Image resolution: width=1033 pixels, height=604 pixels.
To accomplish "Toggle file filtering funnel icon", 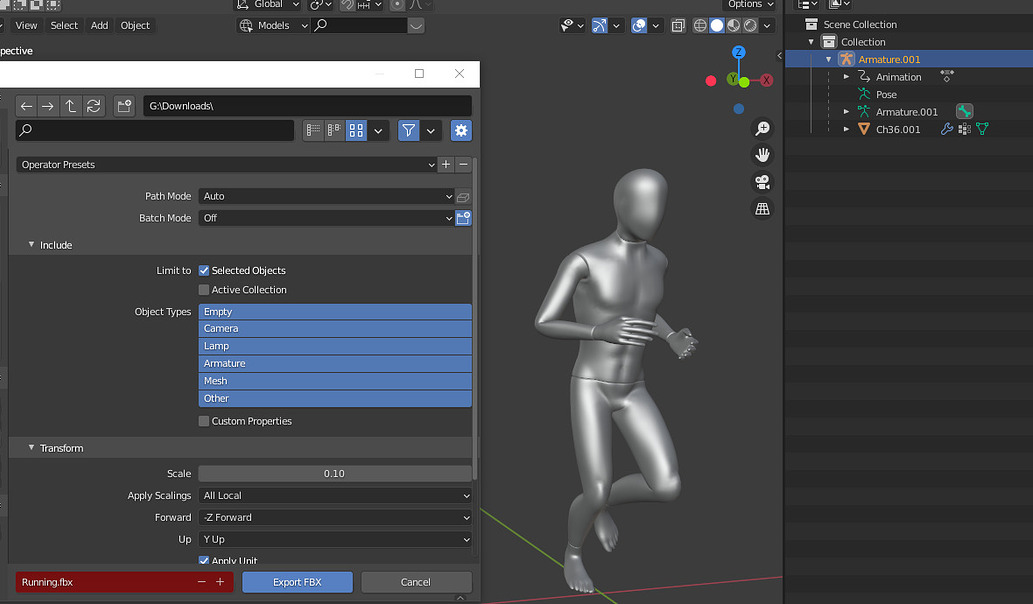I will coord(408,130).
